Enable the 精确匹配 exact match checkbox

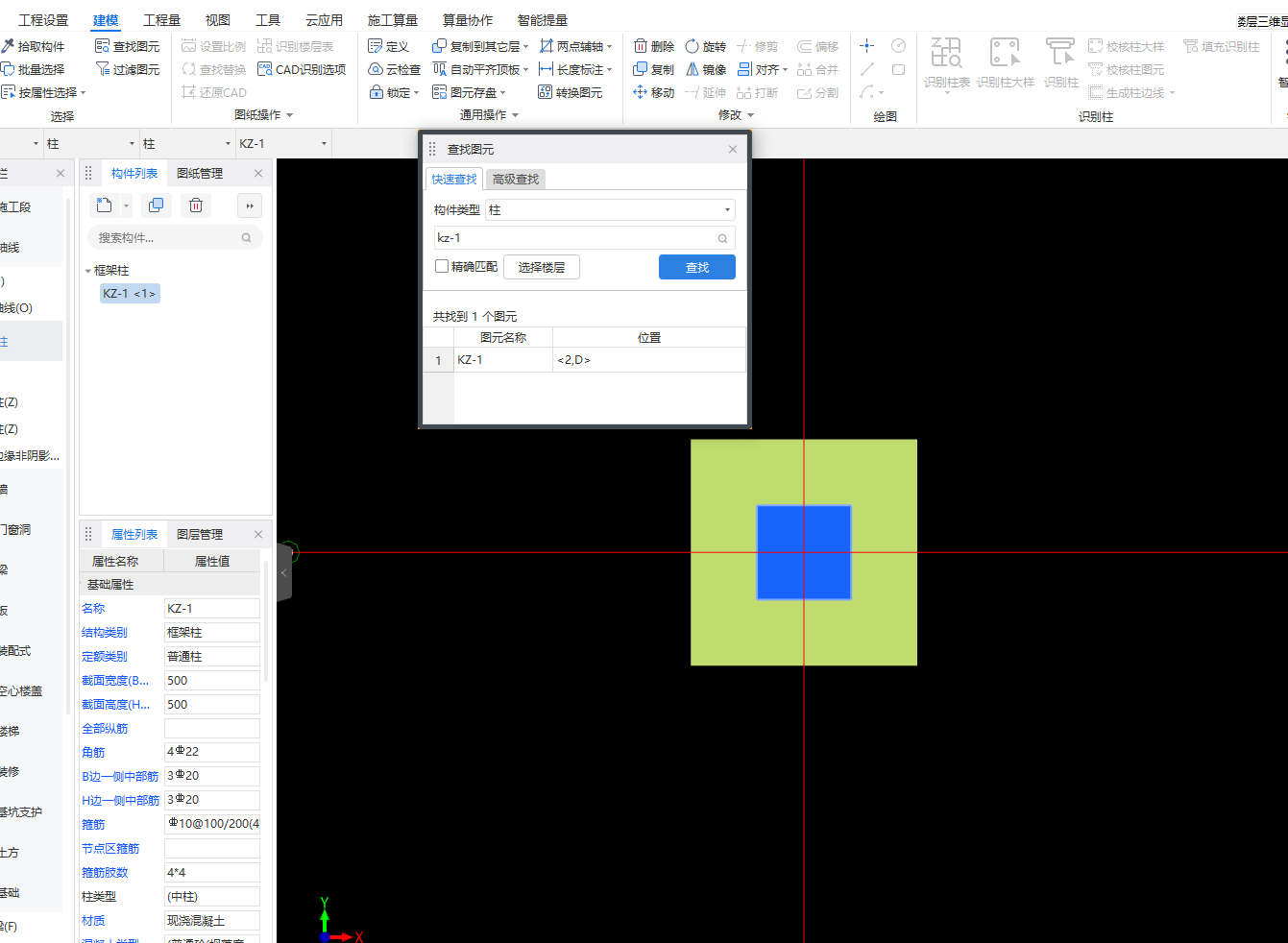[x=442, y=266]
